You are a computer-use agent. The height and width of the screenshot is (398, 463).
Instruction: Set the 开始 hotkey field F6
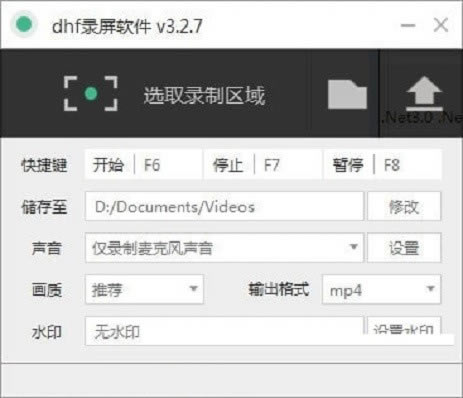click(143, 165)
